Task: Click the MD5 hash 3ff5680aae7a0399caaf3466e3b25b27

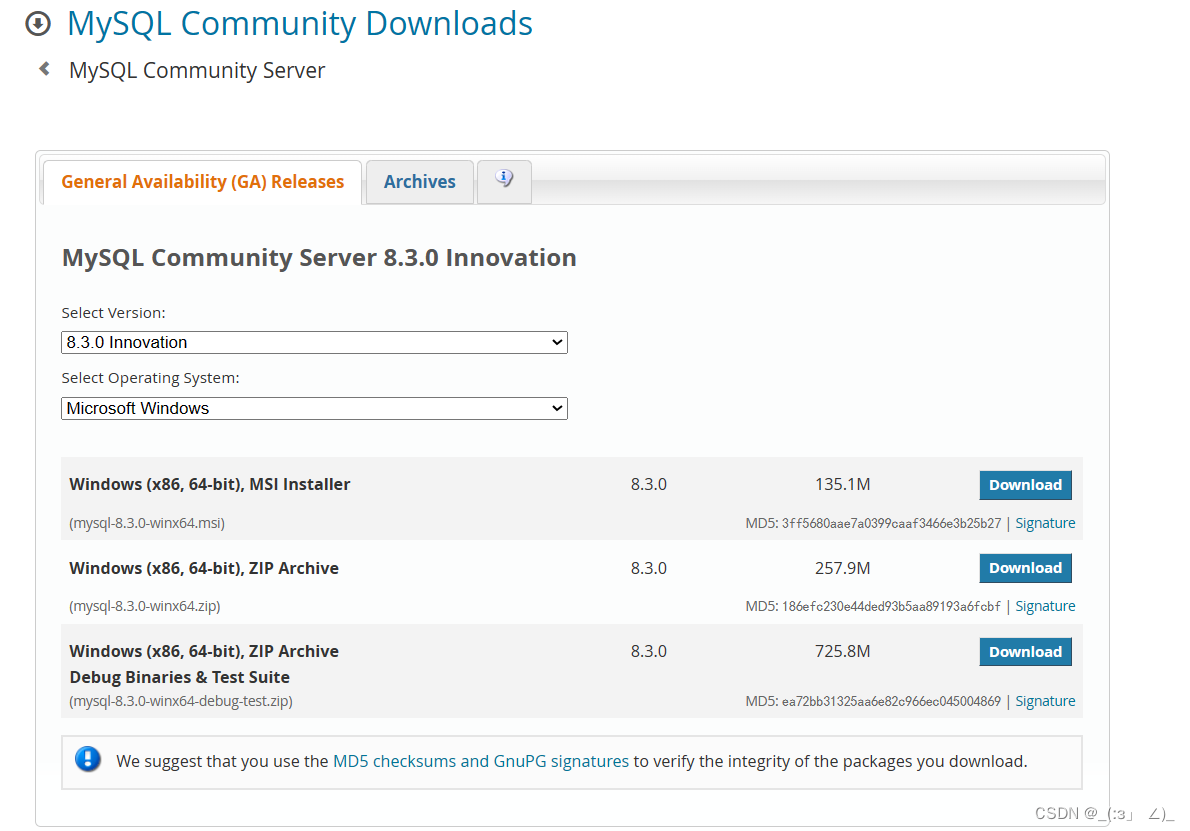Action: (x=891, y=523)
